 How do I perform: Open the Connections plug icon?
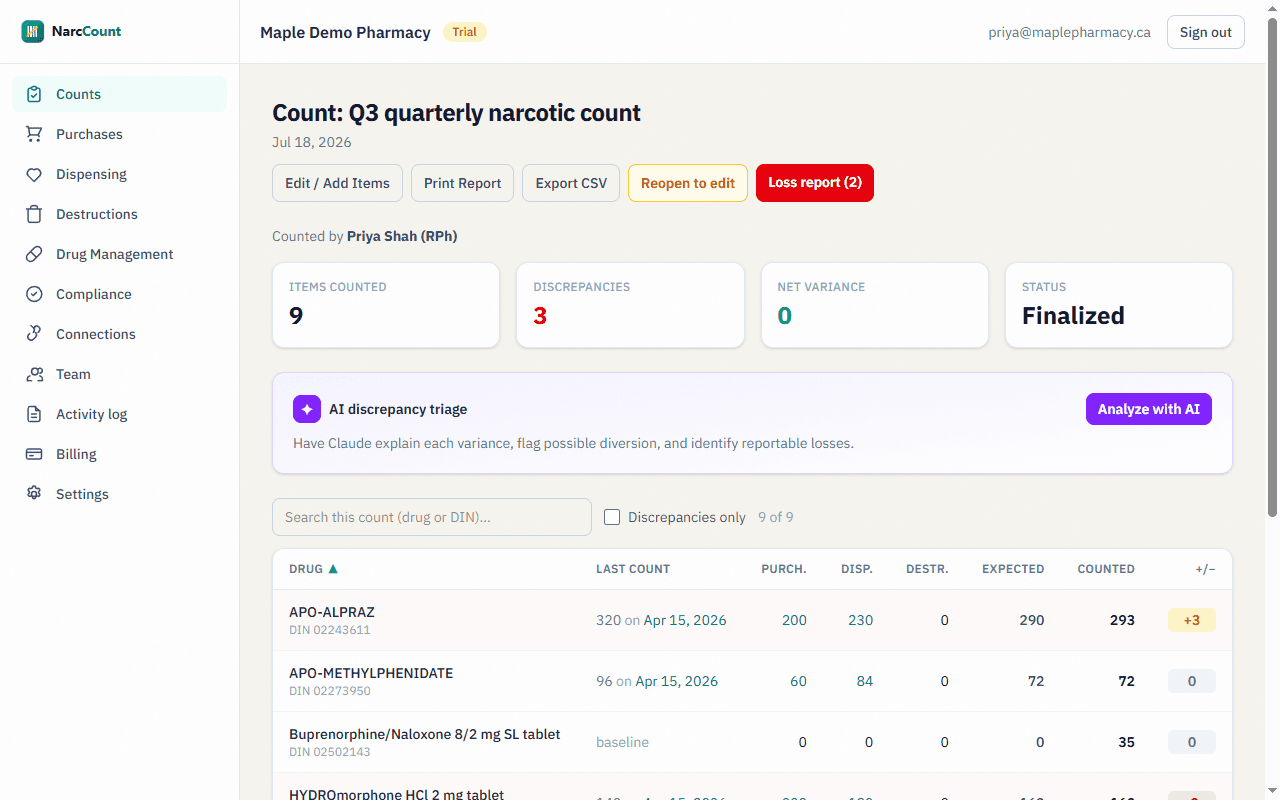click(x=34, y=334)
